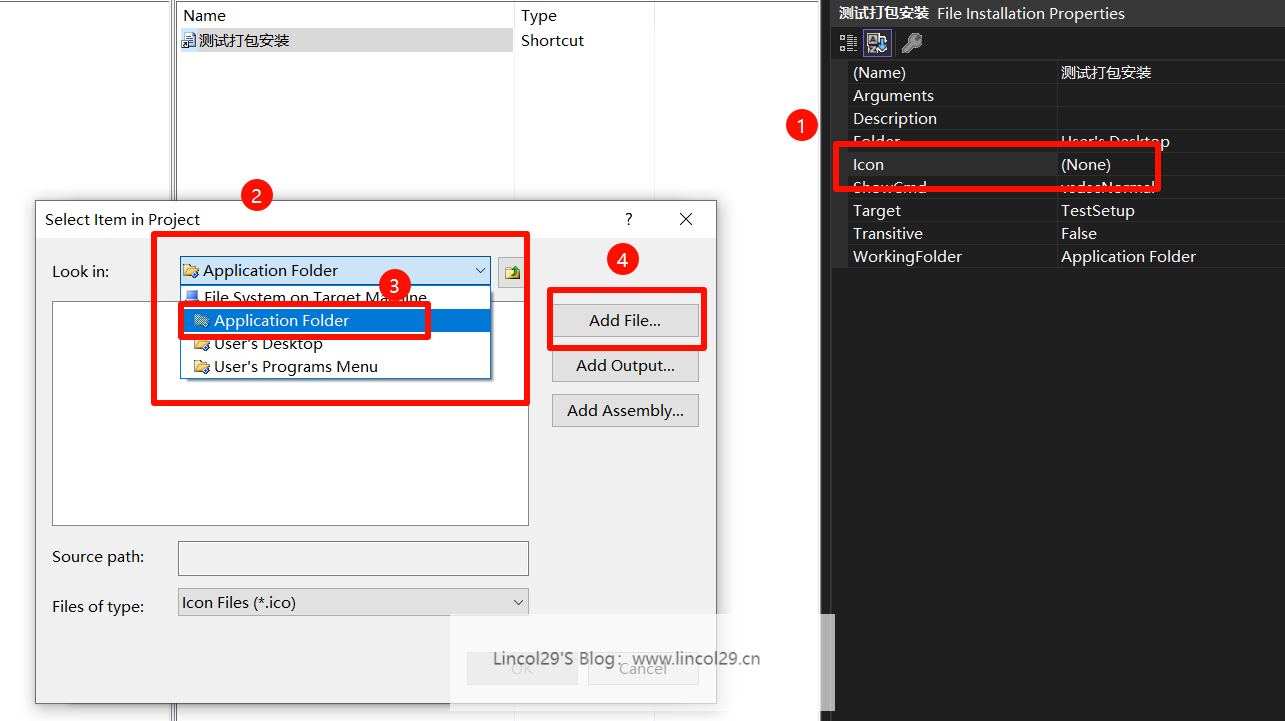Image resolution: width=1285 pixels, height=721 pixels.
Task: Open the Files of type dropdown
Action: pyautogui.click(x=518, y=602)
